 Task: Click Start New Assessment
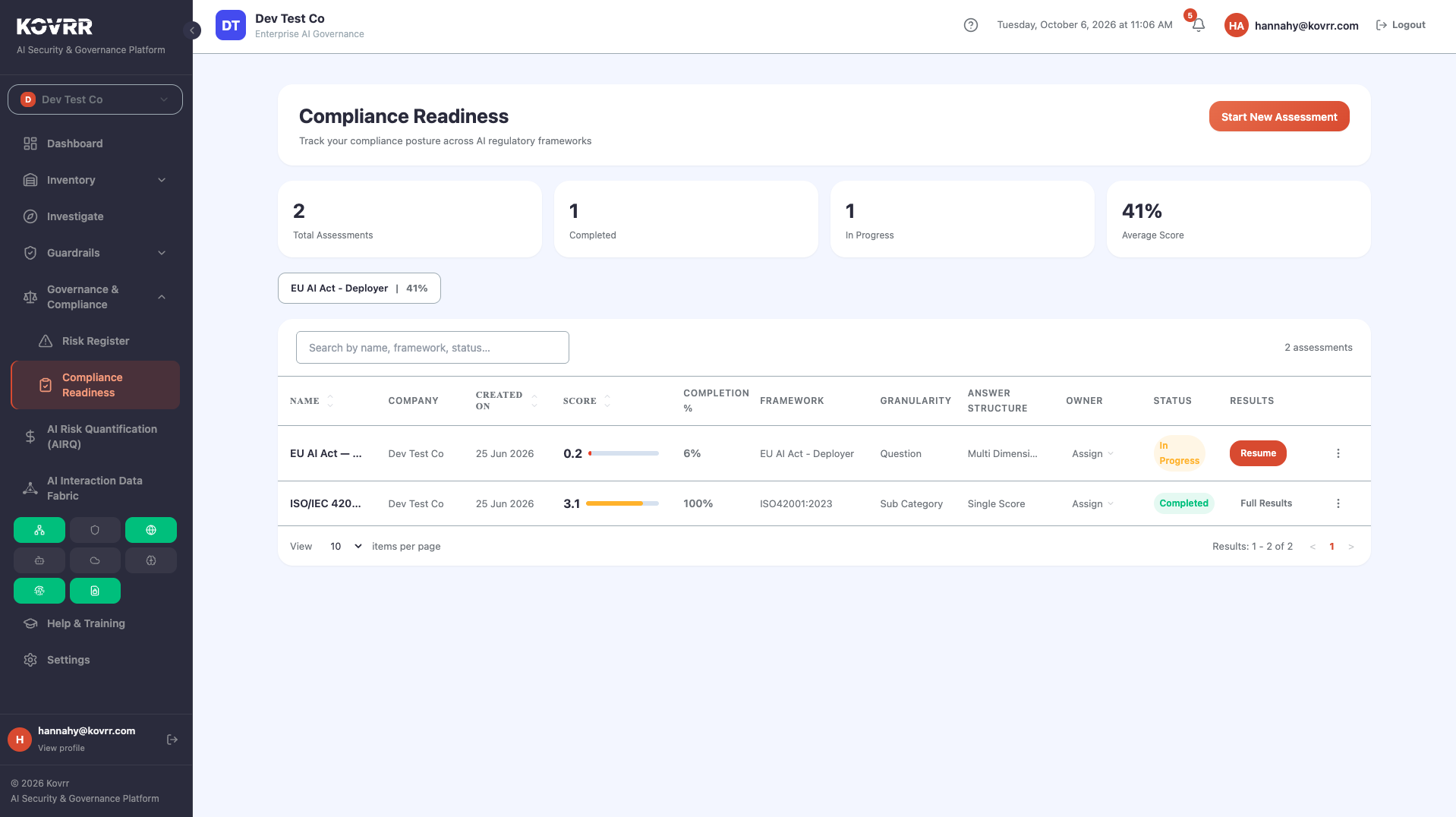point(1278,116)
